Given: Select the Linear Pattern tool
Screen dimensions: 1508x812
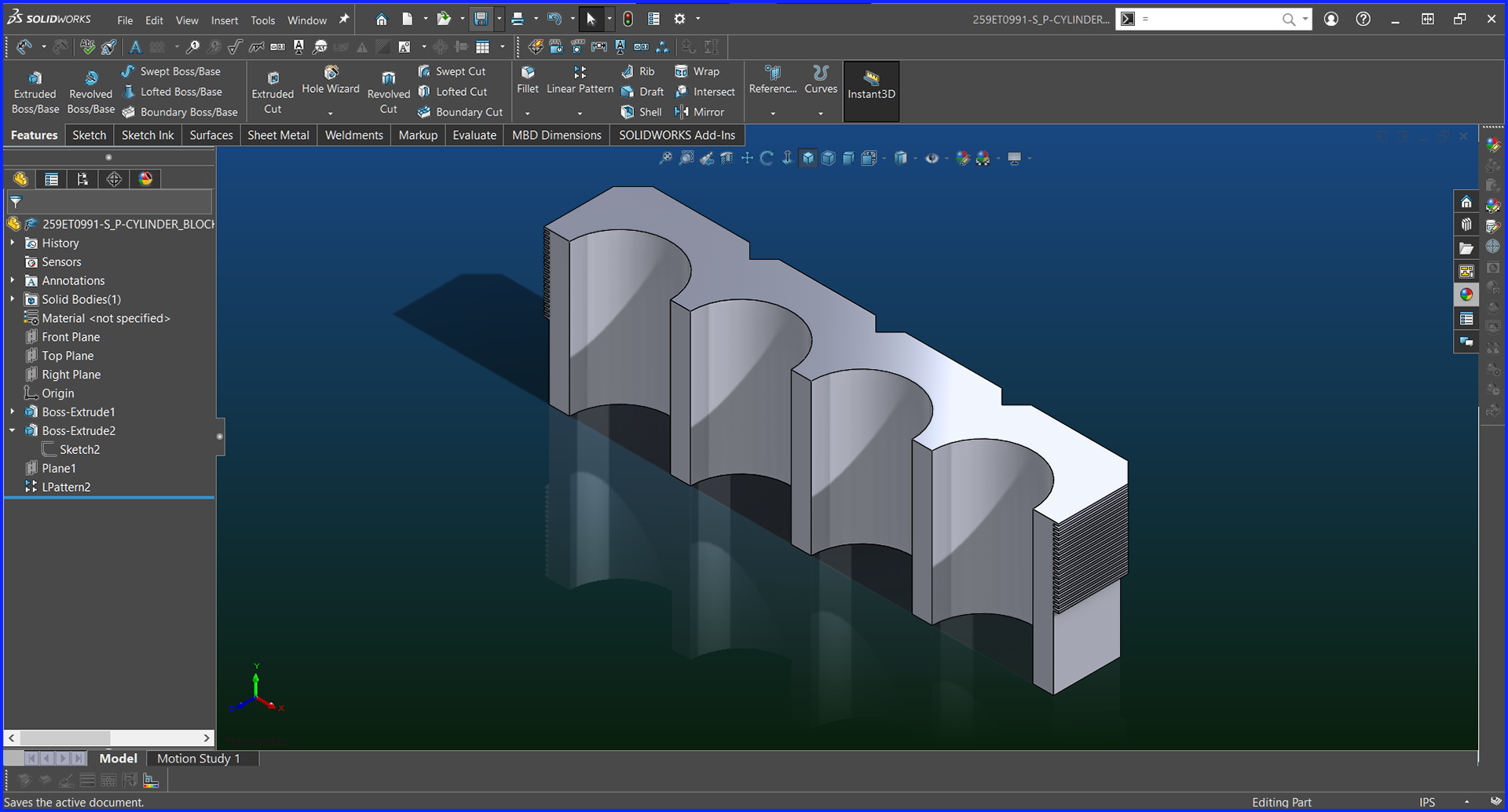Looking at the screenshot, I should tap(580, 81).
